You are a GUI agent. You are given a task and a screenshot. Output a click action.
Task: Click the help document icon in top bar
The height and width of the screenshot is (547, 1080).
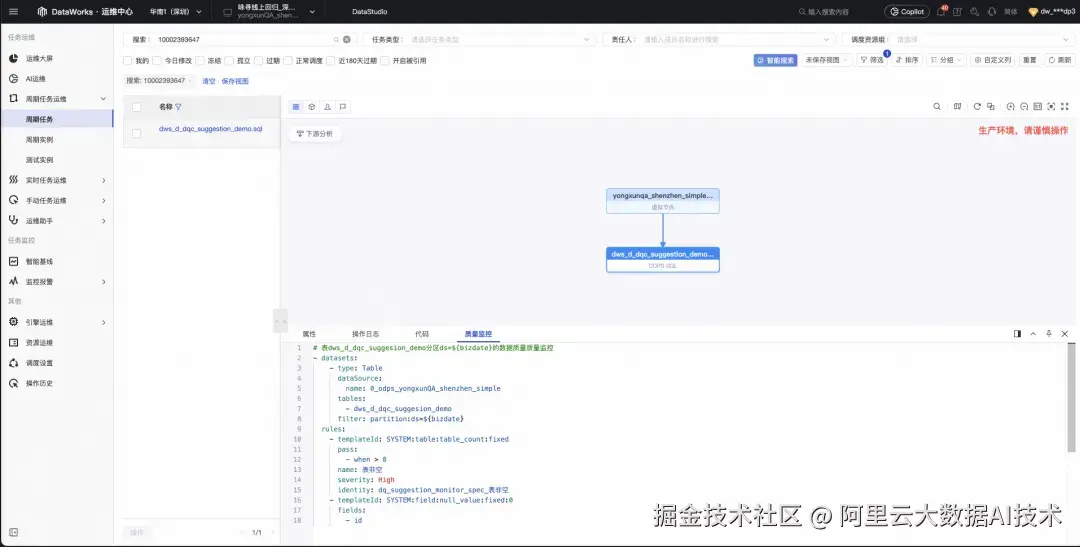[957, 12]
